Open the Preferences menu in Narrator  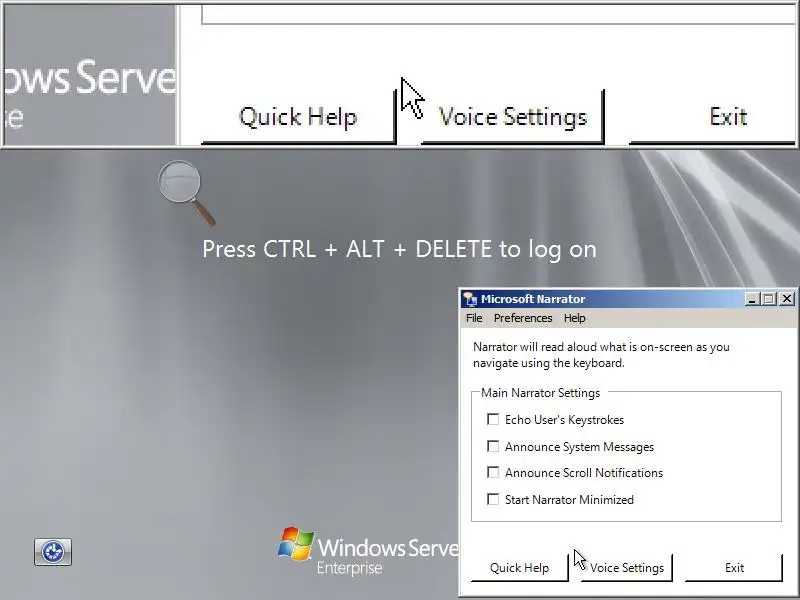click(x=523, y=318)
